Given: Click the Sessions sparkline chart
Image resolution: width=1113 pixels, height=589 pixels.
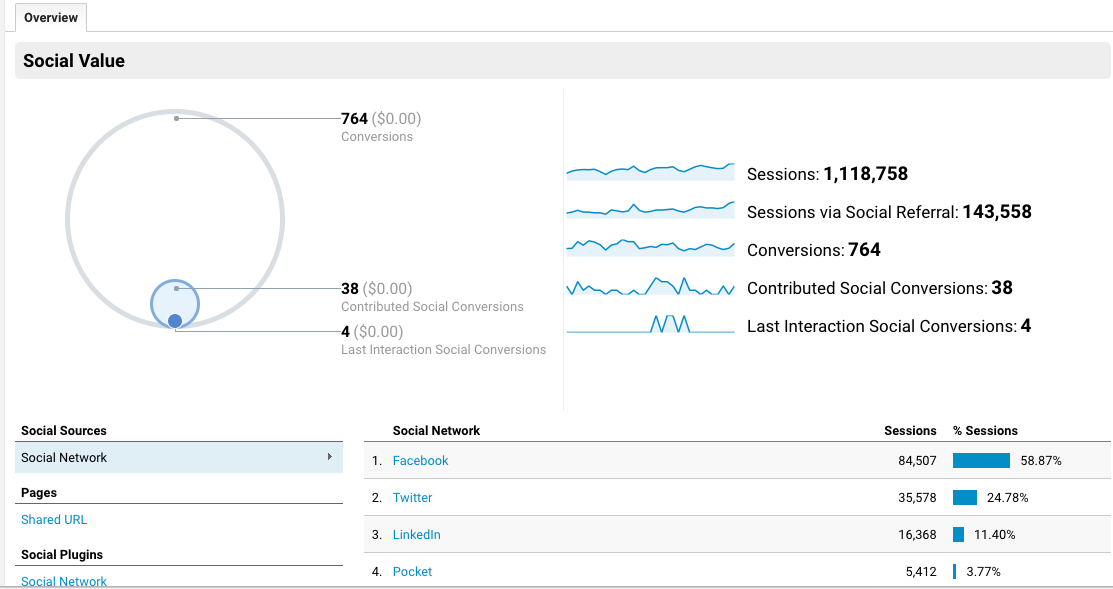Looking at the screenshot, I should (x=650, y=172).
